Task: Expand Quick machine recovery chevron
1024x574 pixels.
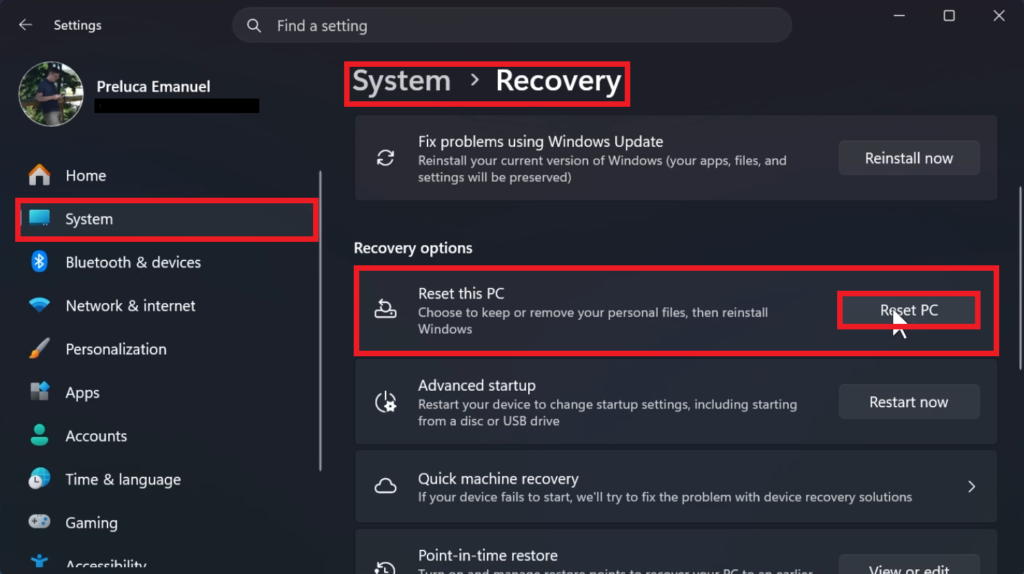Action: click(972, 486)
